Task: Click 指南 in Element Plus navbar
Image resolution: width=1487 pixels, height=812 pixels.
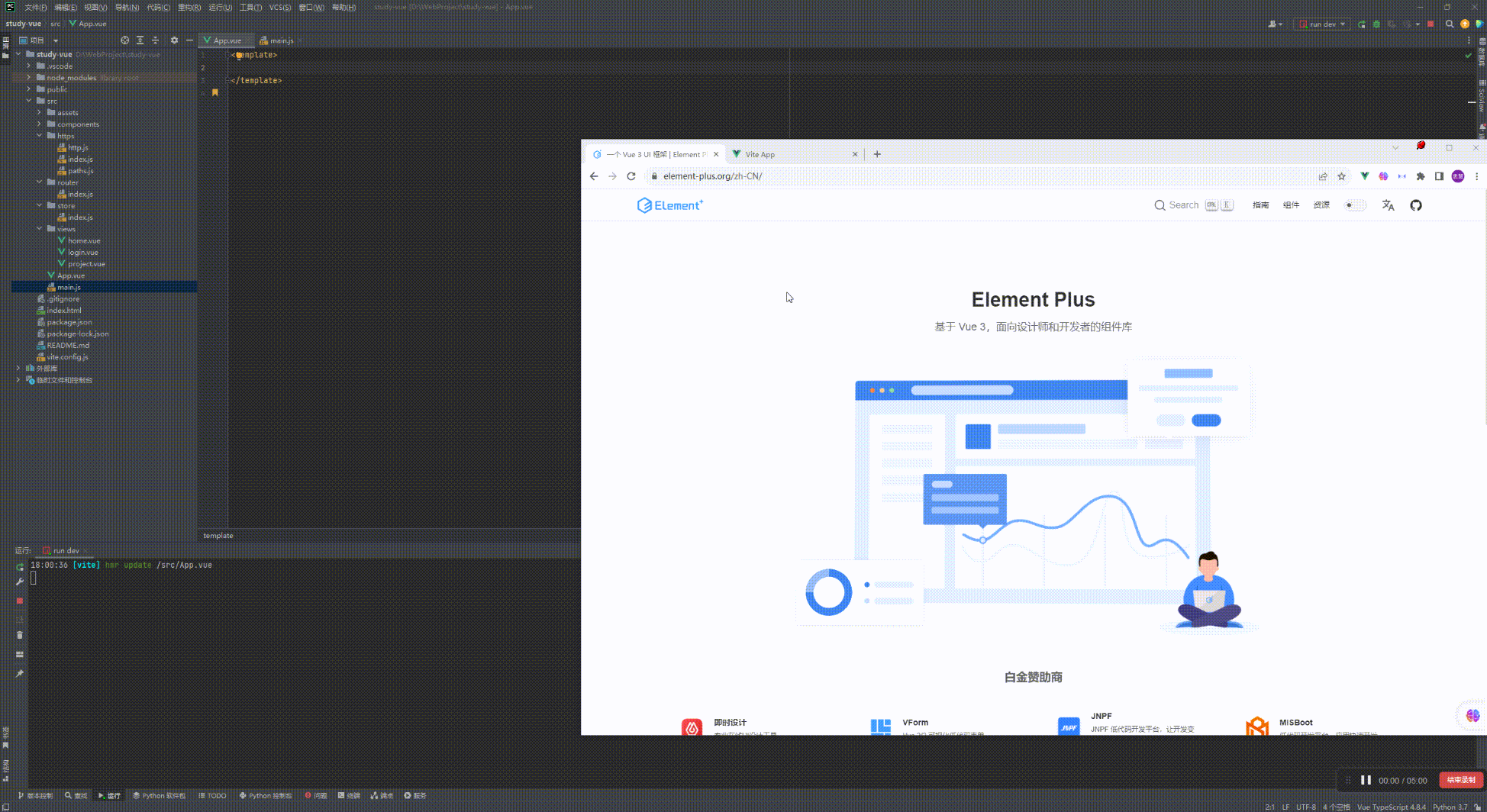Action: click(x=1260, y=205)
